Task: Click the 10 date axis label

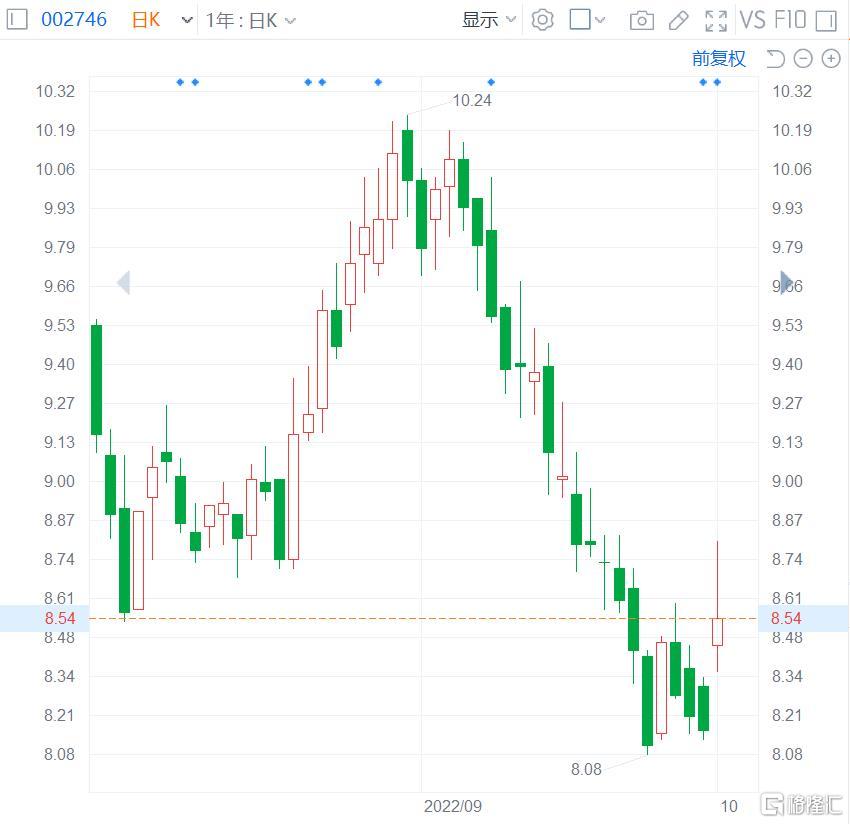Action: point(729,806)
